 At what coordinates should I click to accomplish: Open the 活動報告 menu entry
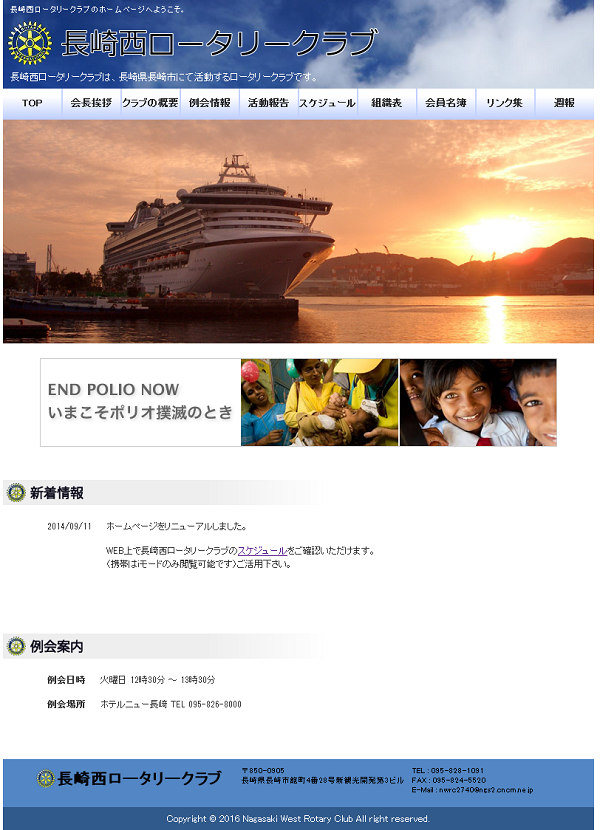(269, 103)
